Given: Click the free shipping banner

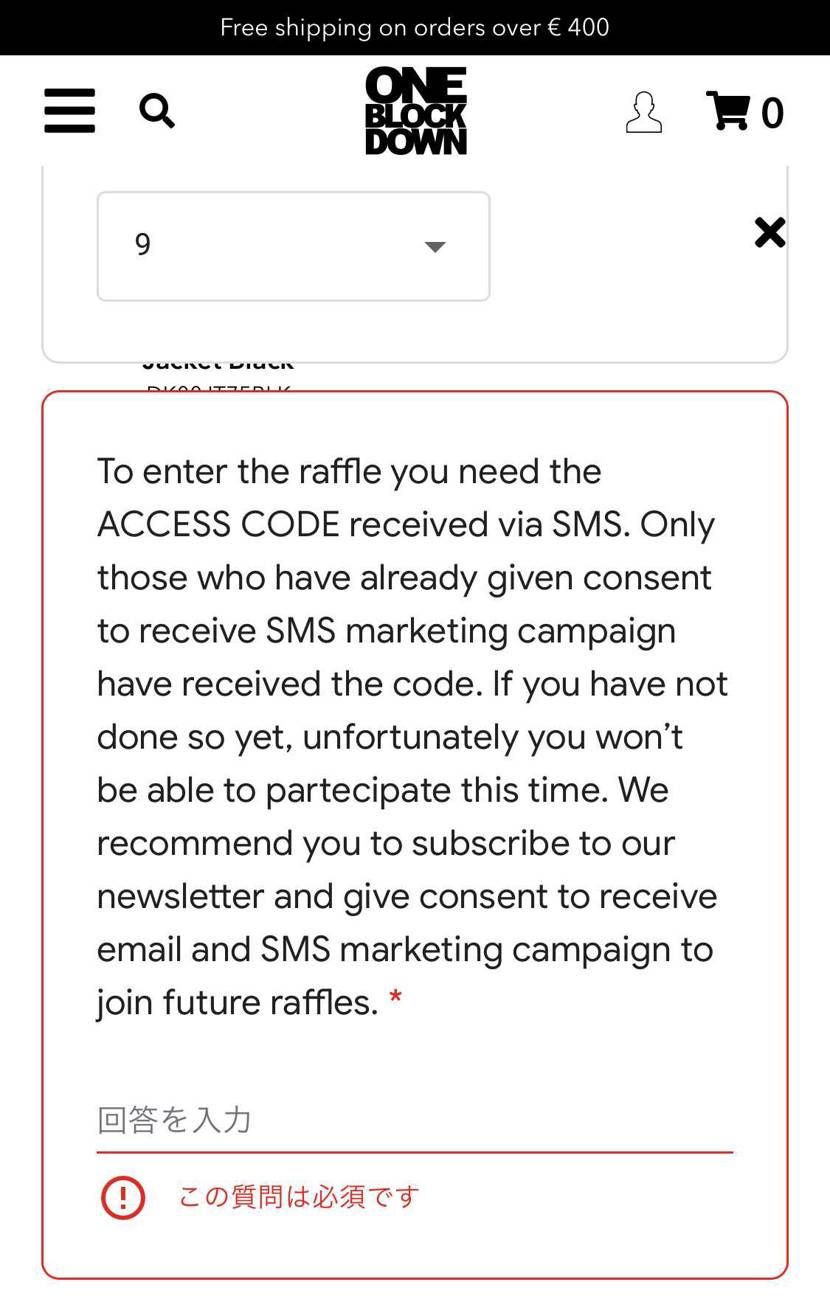Looking at the screenshot, I should [415, 27].
